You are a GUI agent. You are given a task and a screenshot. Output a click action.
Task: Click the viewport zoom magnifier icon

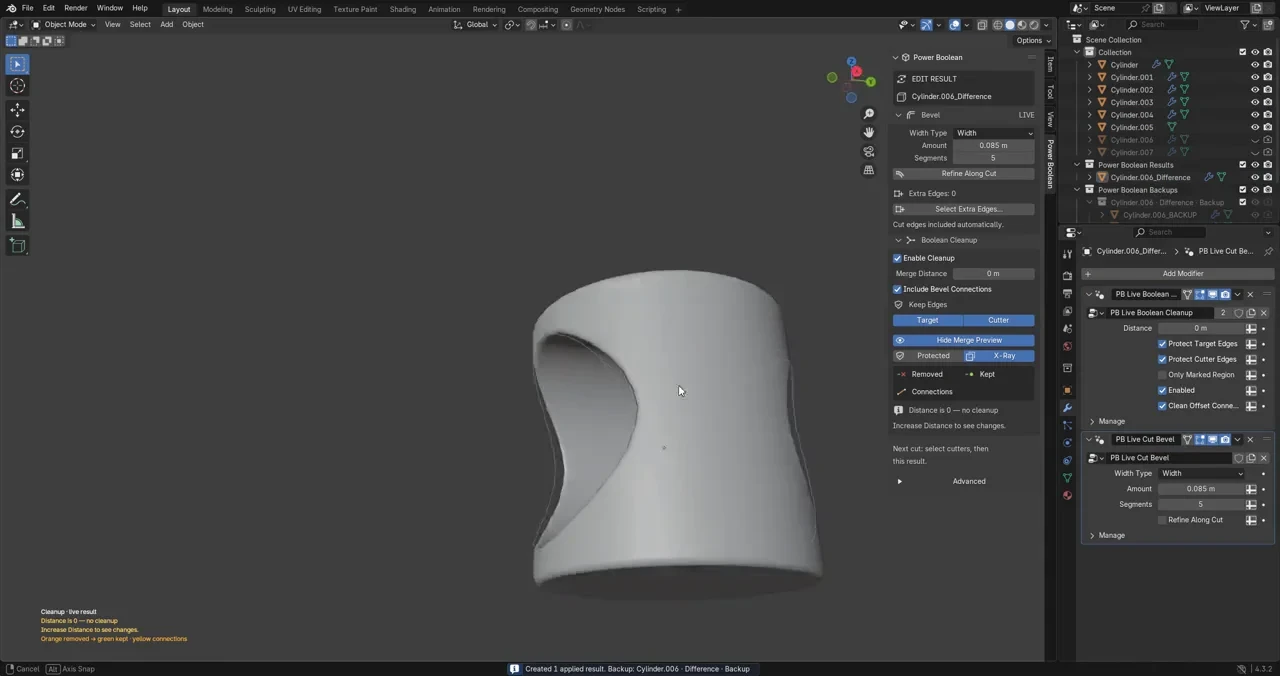point(869,114)
